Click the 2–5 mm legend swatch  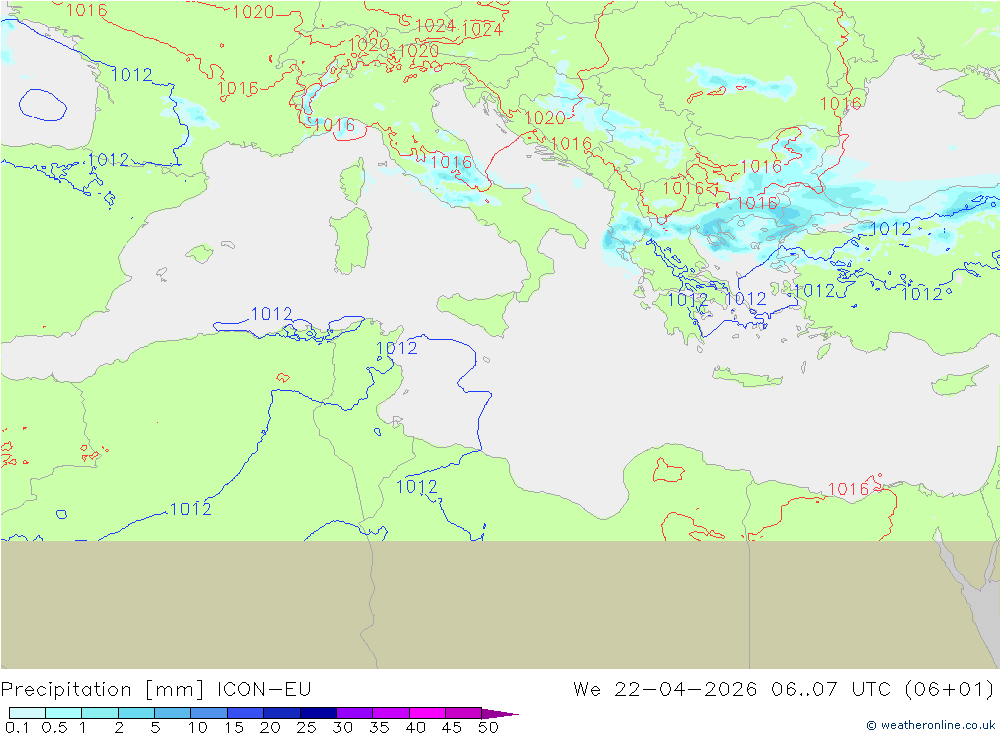tap(136, 713)
